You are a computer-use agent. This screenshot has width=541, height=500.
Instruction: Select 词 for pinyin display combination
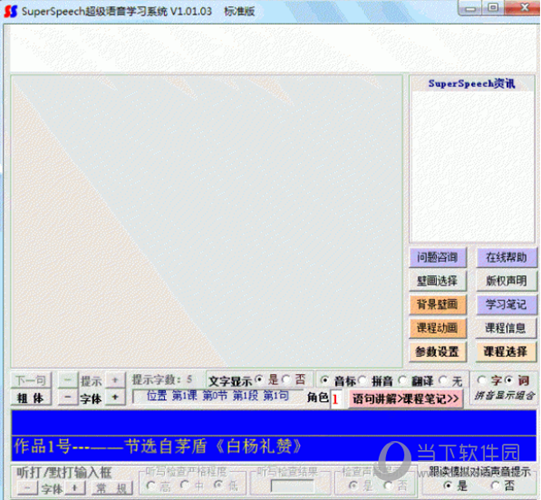tap(509, 380)
